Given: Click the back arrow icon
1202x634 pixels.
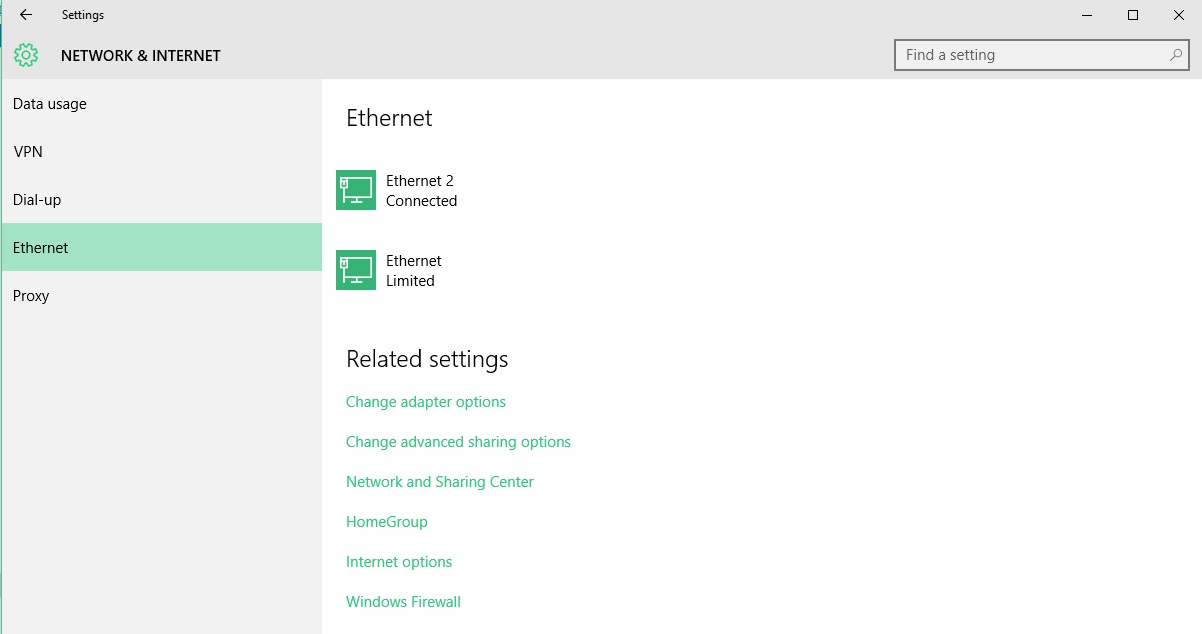Looking at the screenshot, I should click(x=26, y=15).
